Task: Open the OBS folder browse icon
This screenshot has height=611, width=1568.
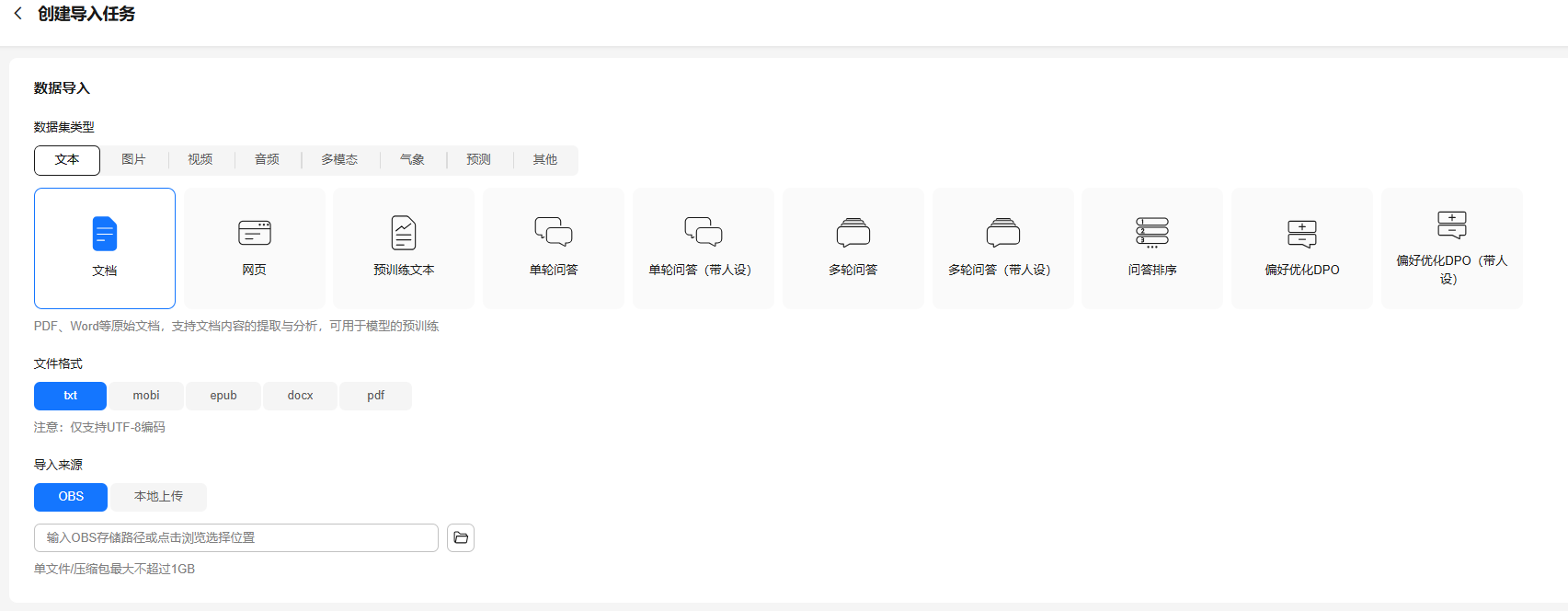Action: point(461,537)
